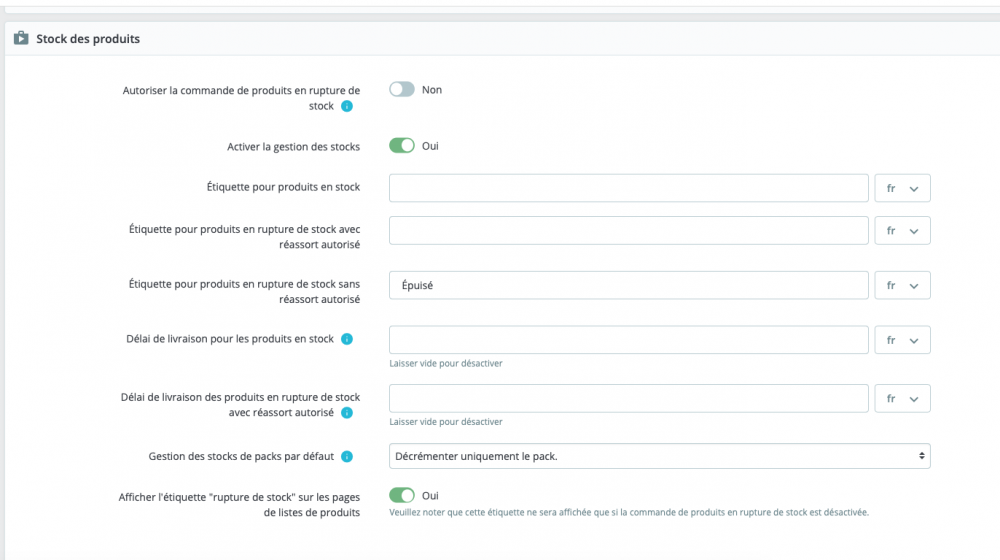Toggle 'Autoriser la commande de produits en rupture de stock'
1000x560 pixels.
(402, 90)
